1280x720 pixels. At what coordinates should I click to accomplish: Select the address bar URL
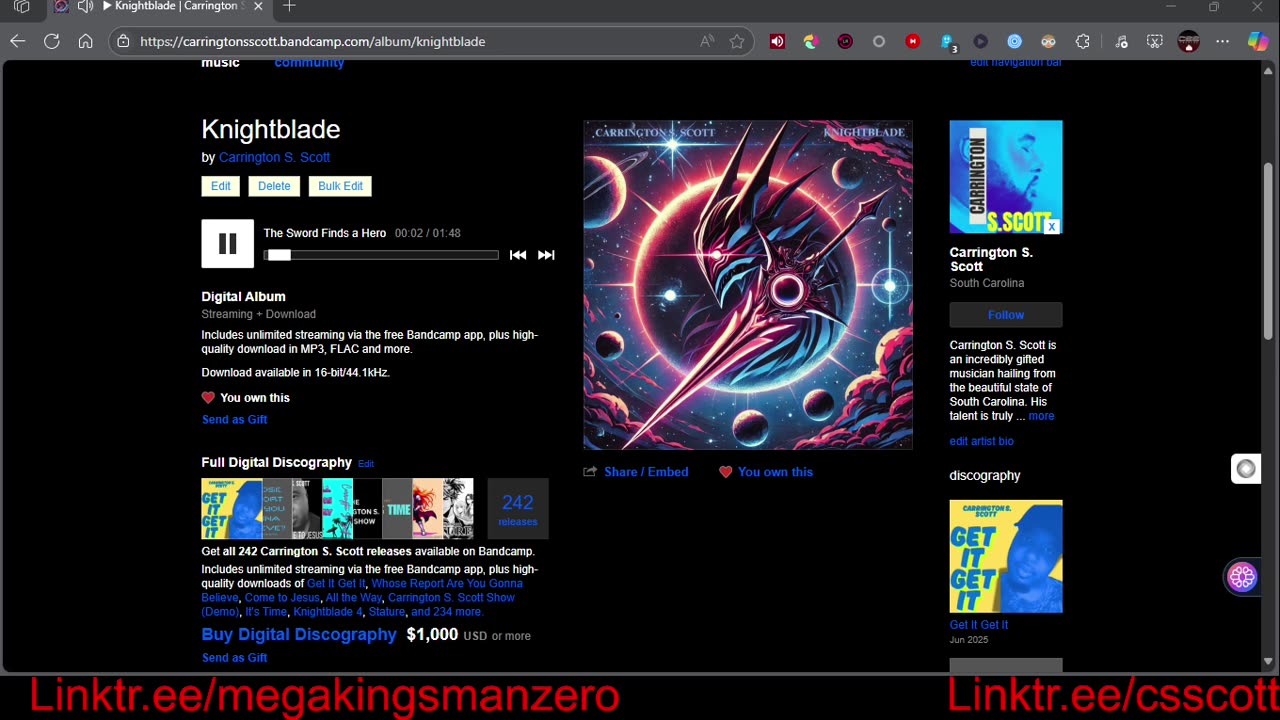(313, 41)
